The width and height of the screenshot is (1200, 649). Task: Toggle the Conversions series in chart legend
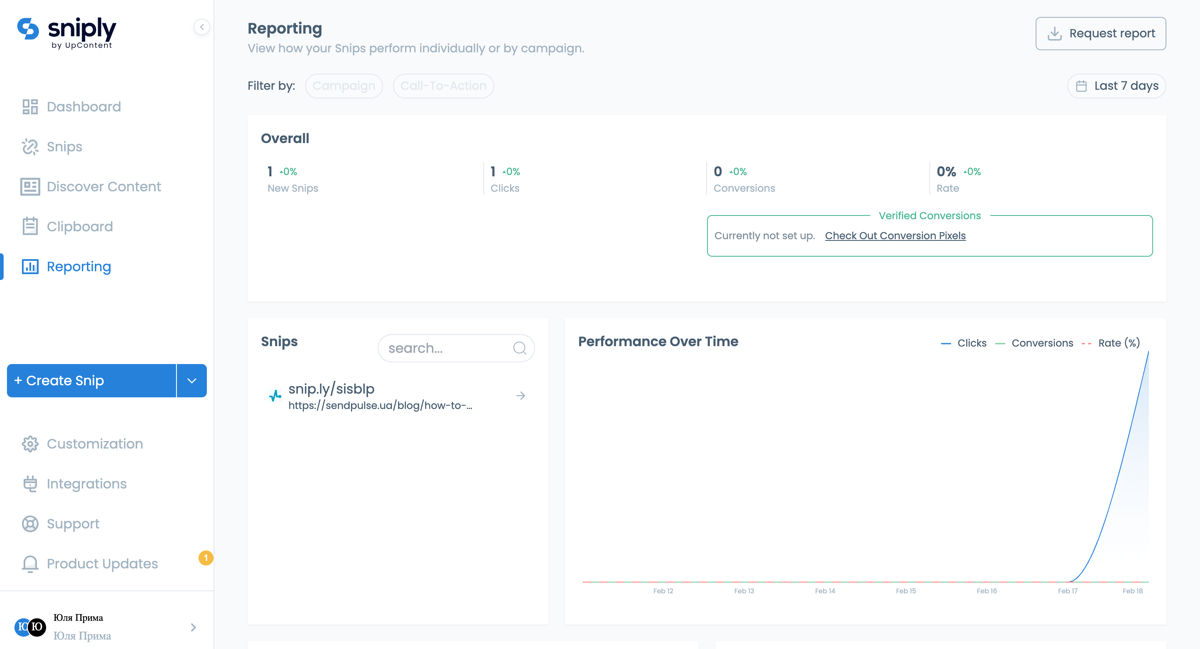(1034, 343)
